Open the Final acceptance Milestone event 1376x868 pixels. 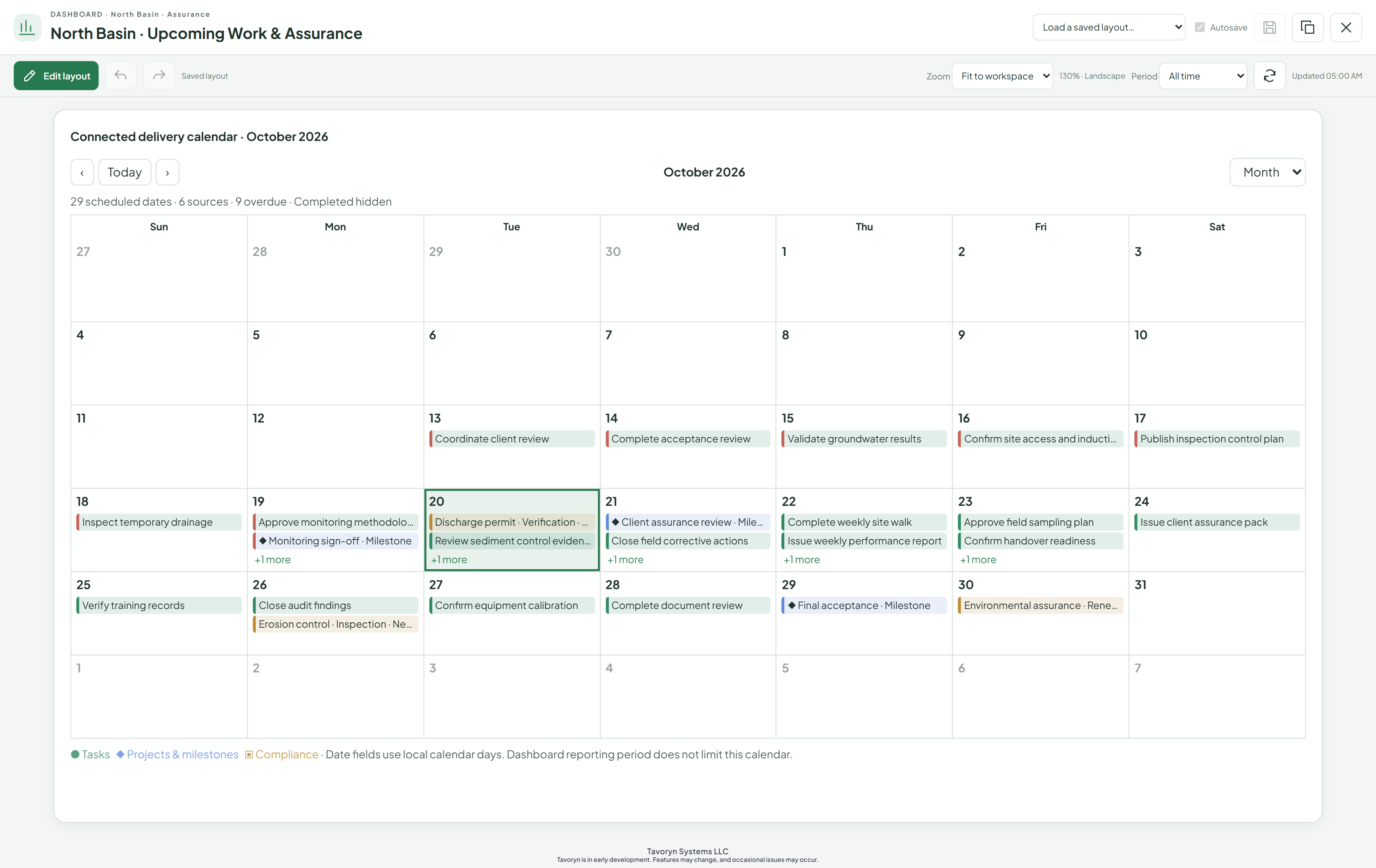864,605
